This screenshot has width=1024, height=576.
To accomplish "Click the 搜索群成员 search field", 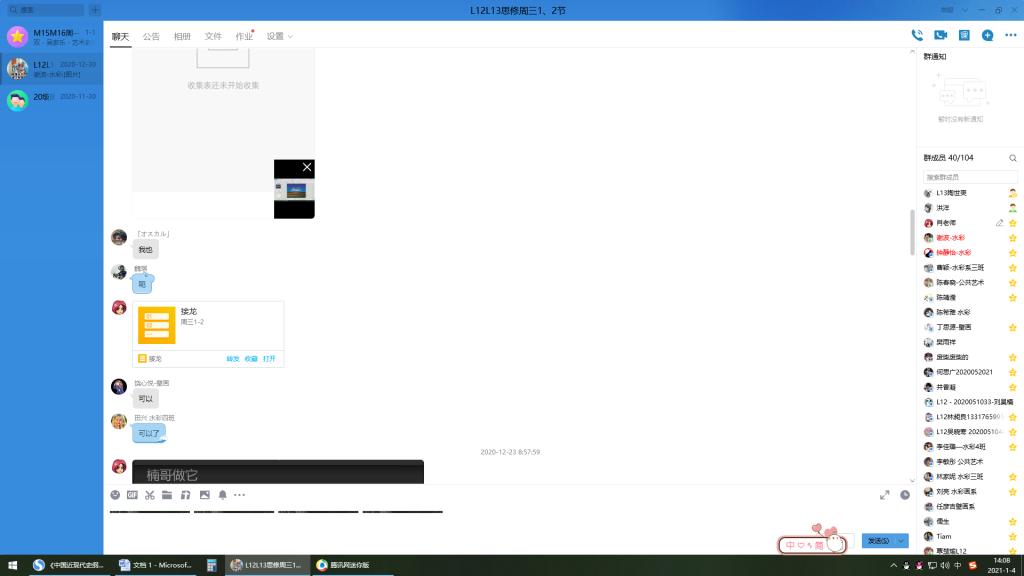I will pyautogui.click(x=969, y=177).
